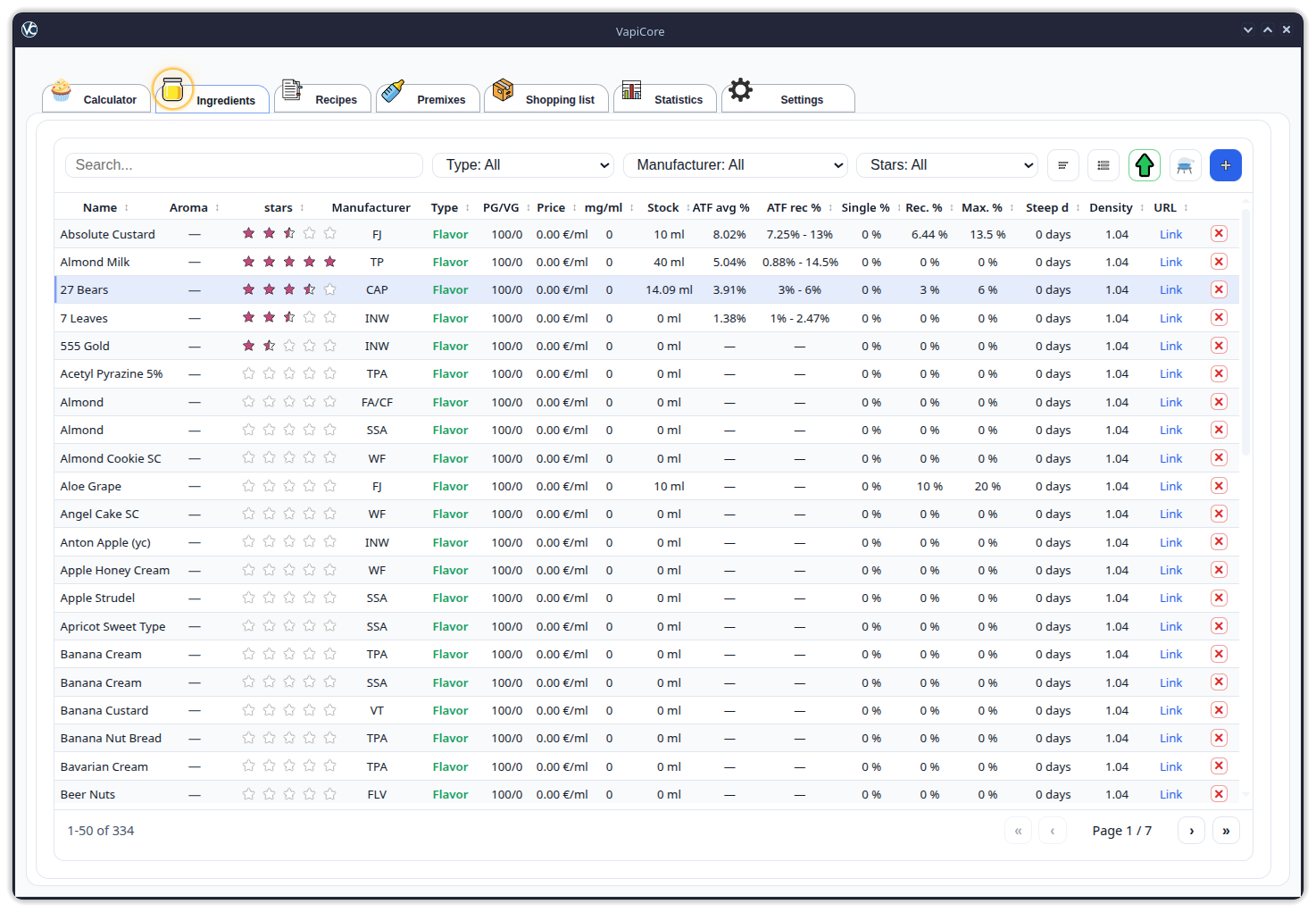1316x912 pixels.
Task: Remove Beer Nuts using its red X icon
Action: pos(1219,794)
